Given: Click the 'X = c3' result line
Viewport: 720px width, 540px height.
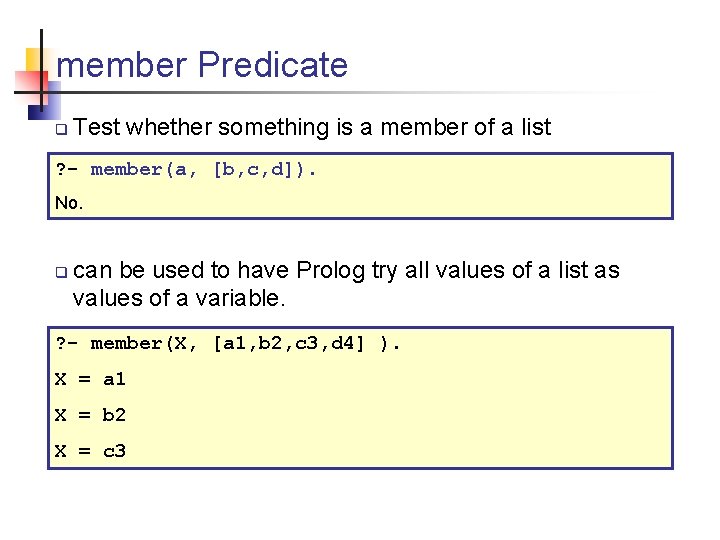Looking at the screenshot, I should click(90, 451).
